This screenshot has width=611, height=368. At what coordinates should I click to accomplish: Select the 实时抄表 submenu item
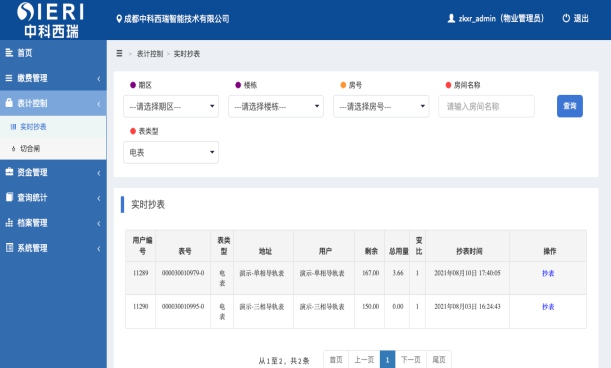(53, 127)
